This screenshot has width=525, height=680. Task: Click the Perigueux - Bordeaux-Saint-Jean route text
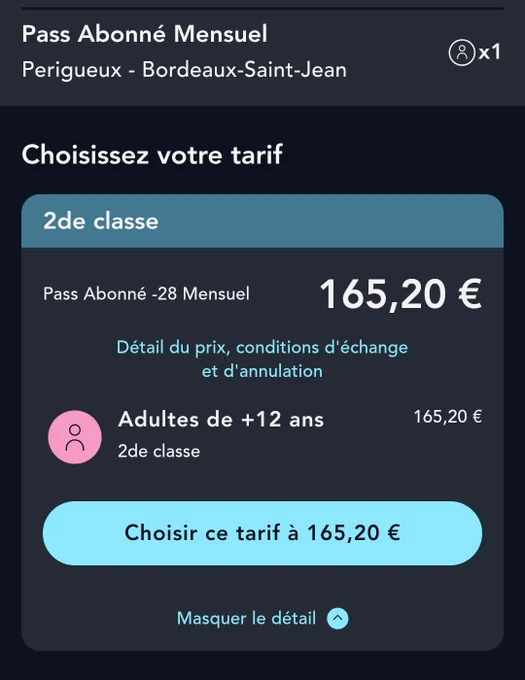(184, 70)
